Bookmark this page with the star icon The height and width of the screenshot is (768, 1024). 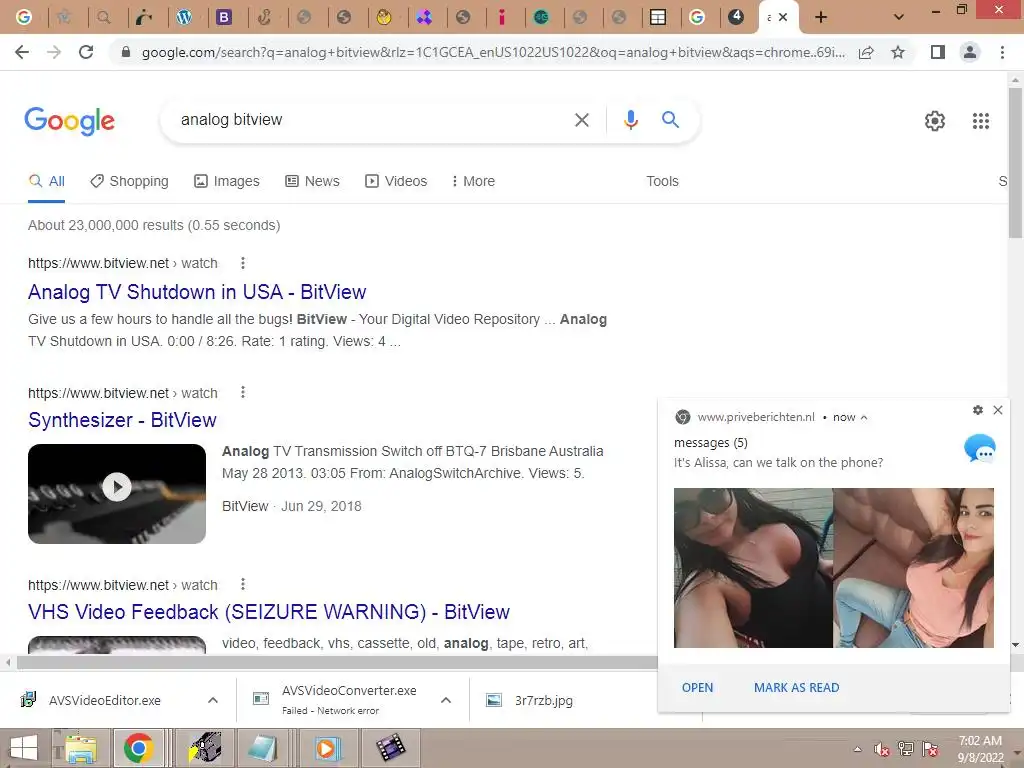(x=898, y=52)
